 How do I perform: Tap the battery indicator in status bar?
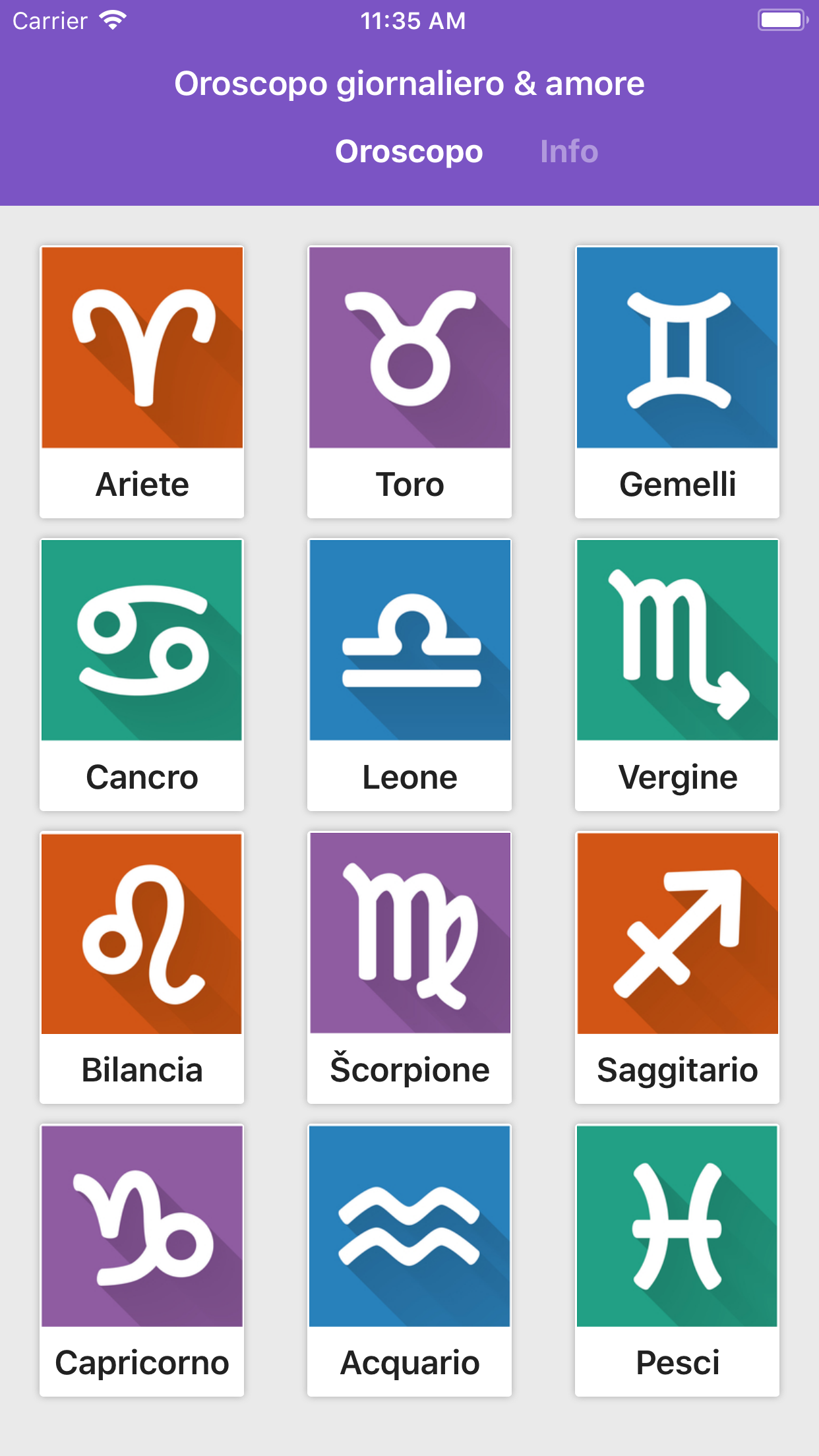pos(782,20)
